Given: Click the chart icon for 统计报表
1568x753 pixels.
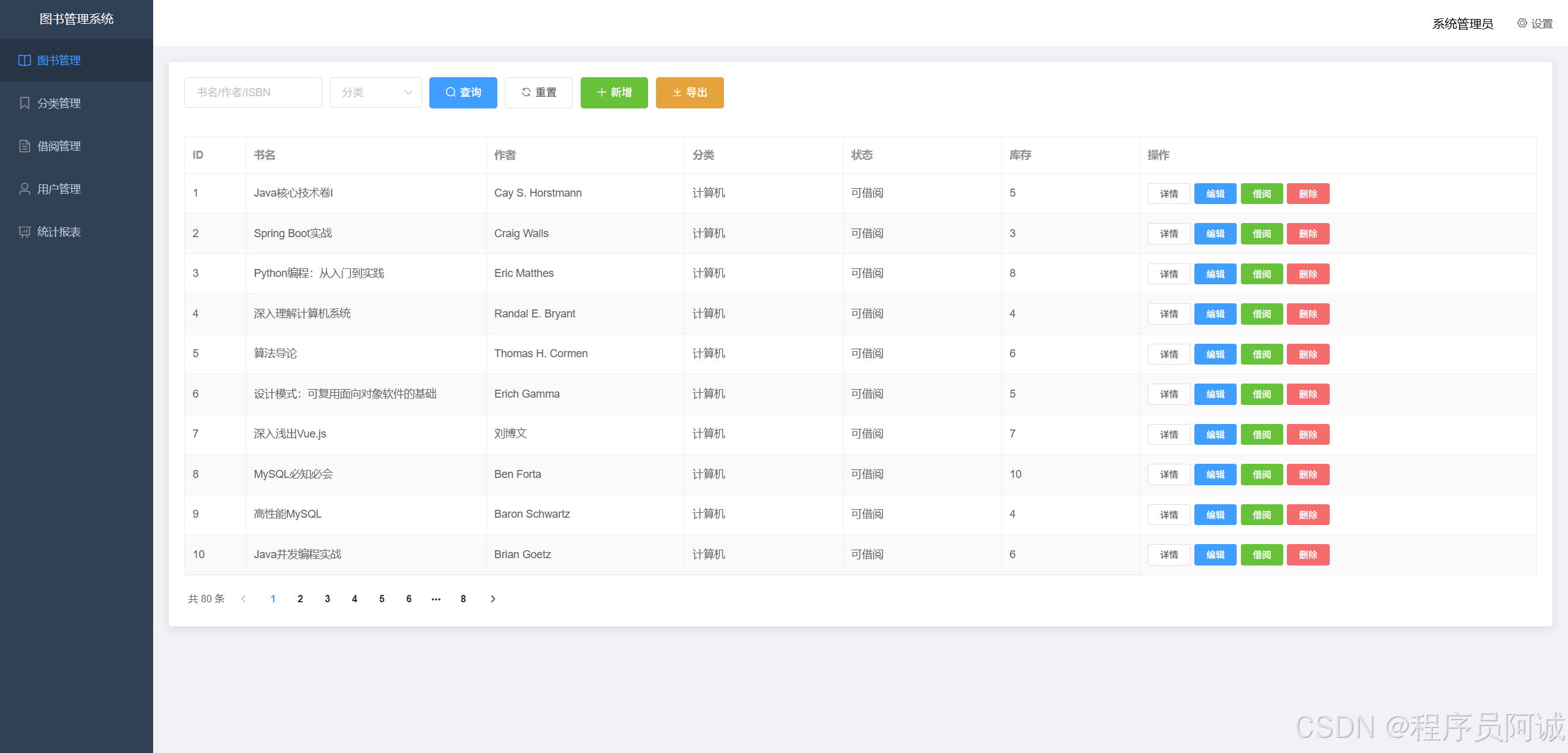Looking at the screenshot, I should (x=24, y=232).
